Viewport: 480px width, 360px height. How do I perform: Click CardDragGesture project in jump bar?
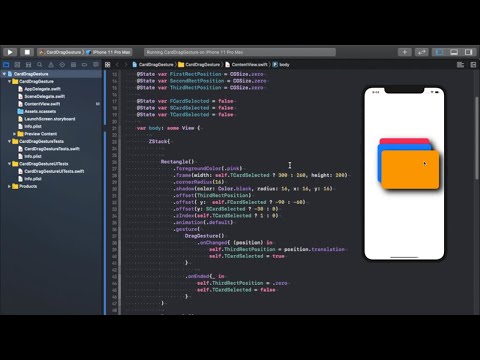click(153, 65)
